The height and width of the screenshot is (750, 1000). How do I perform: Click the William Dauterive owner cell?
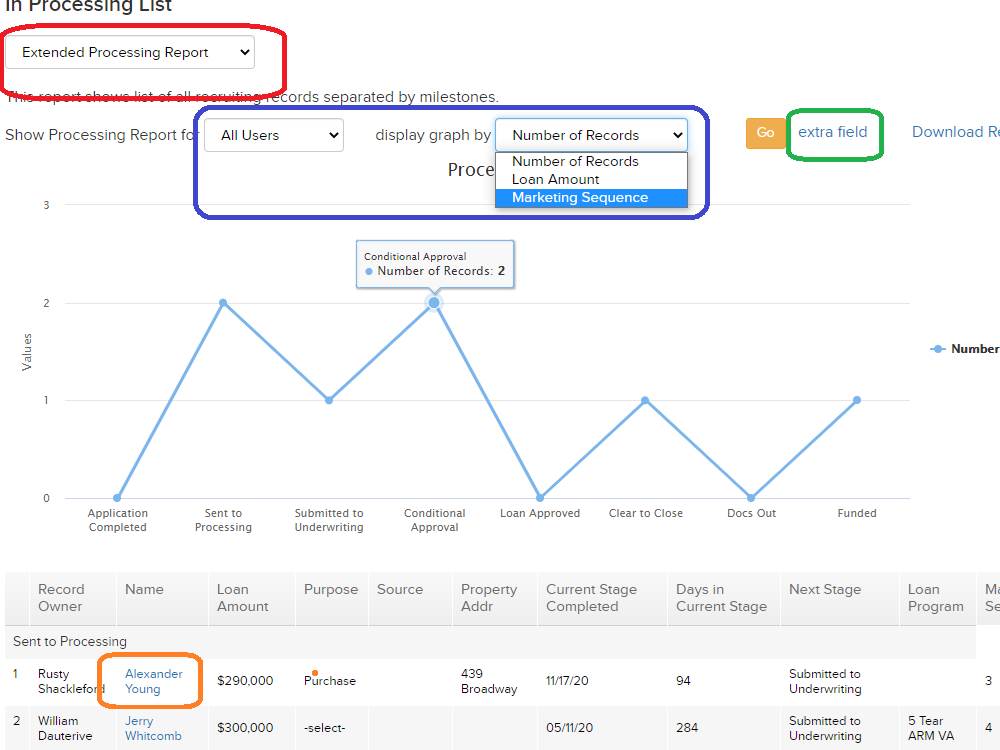65,728
